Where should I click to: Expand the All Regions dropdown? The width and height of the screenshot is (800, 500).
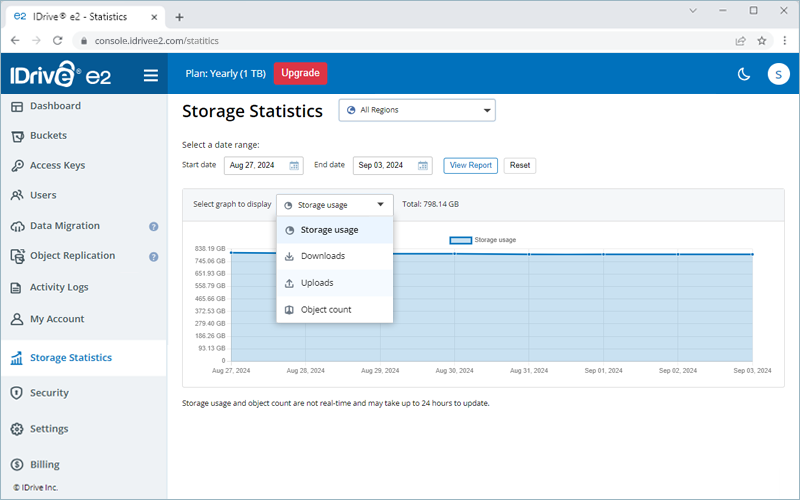coord(417,110)
